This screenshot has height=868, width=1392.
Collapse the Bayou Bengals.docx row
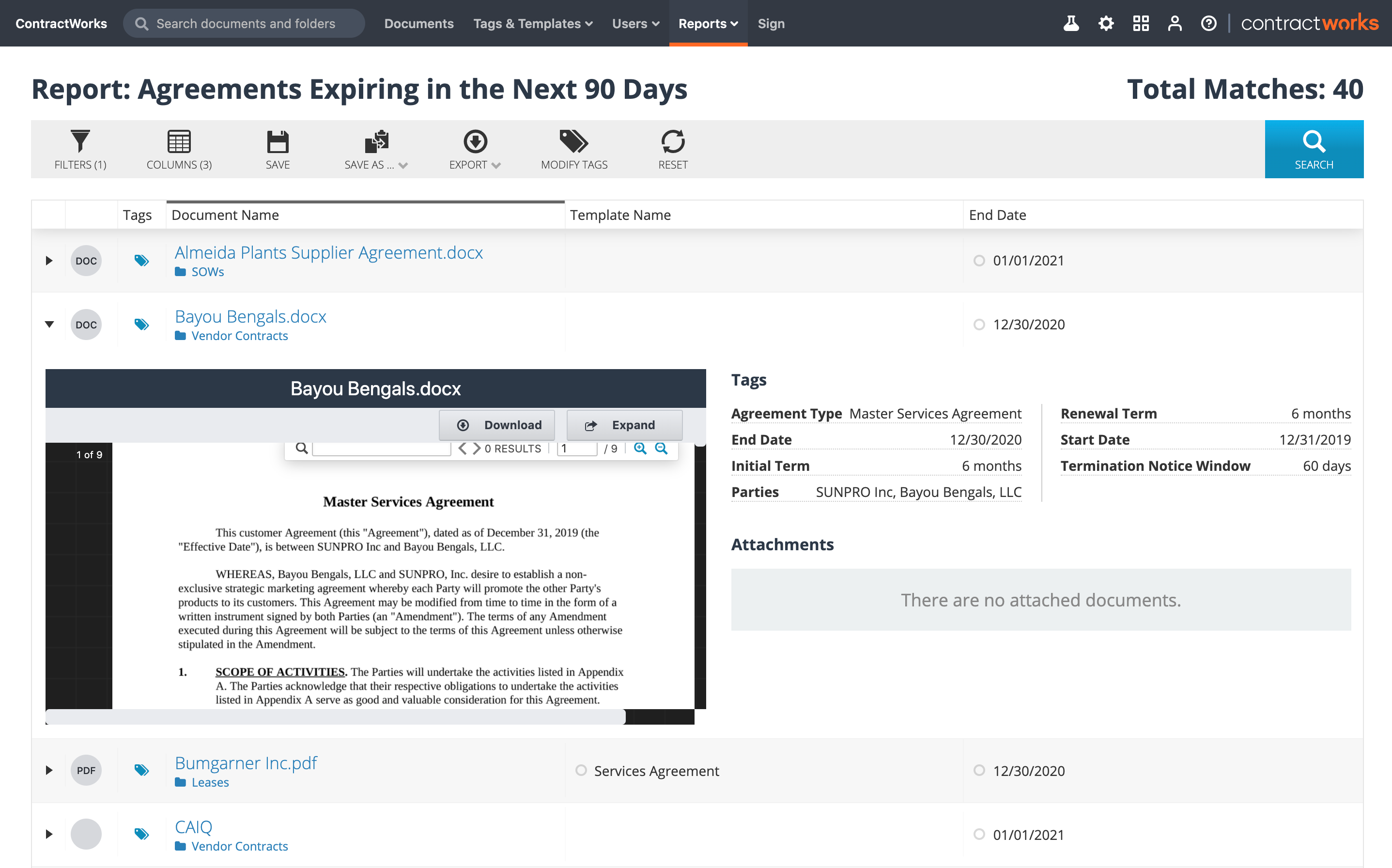49,325
